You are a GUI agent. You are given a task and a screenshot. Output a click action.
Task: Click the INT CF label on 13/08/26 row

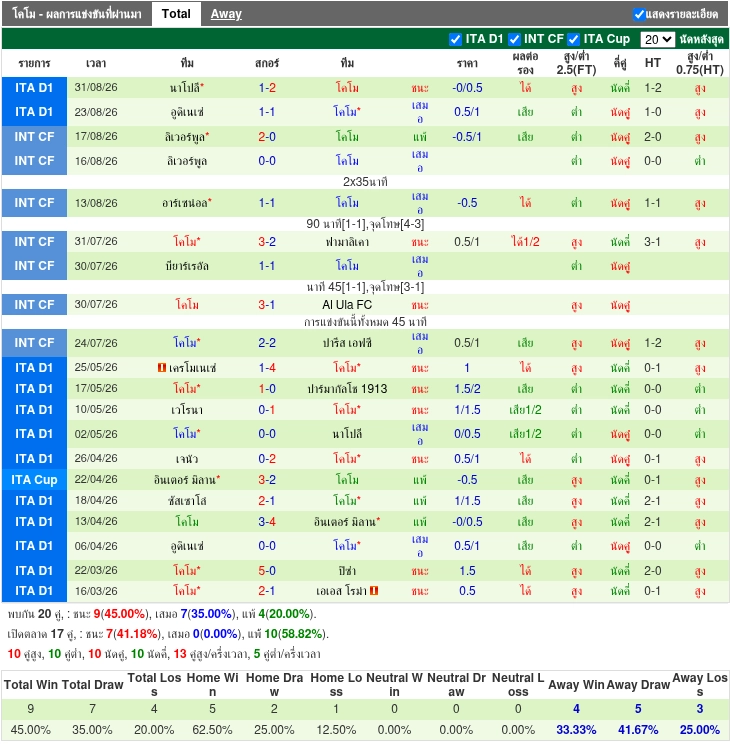34,203
